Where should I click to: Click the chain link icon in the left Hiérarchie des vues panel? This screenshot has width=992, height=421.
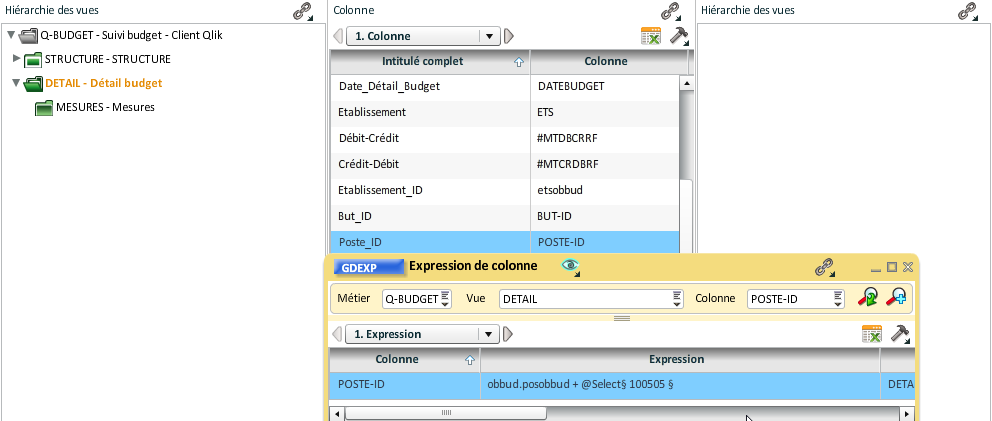303,11
